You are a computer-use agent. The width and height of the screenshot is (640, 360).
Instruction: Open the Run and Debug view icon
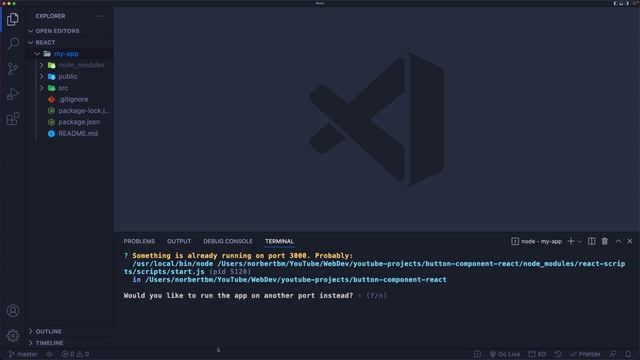point(13,94)
